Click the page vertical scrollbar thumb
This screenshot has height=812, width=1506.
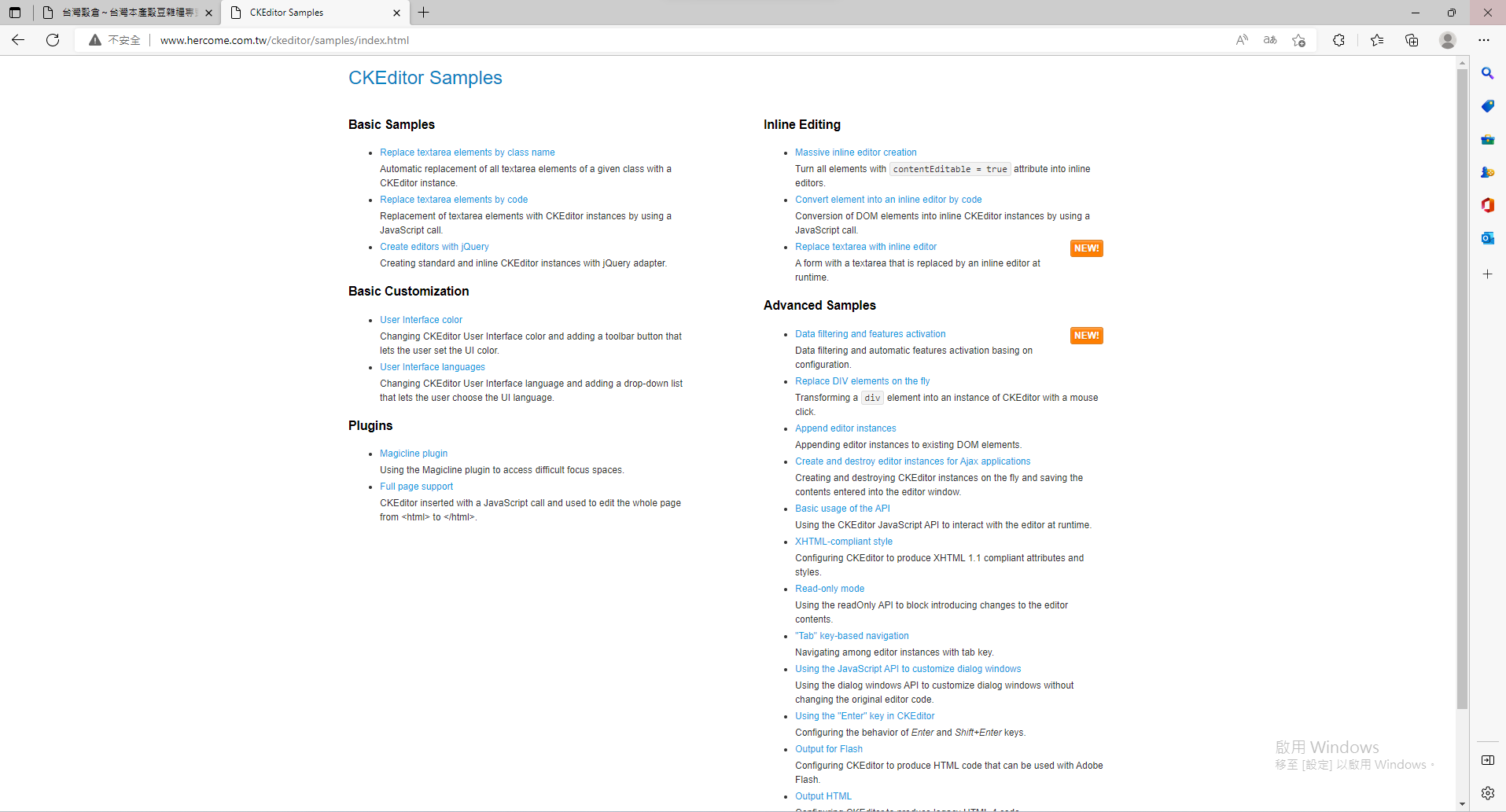(x=1462, y=389)
